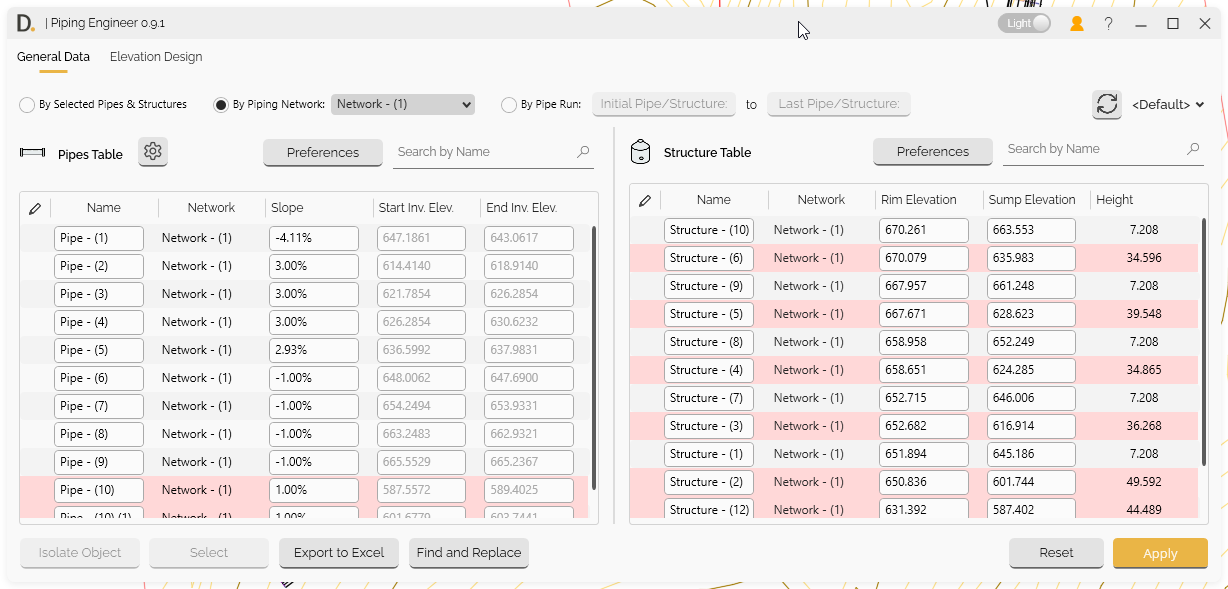The image size is (1228, 589).
Task: Select By Pipe Run radio button
Action: click(x=509, y=104)
